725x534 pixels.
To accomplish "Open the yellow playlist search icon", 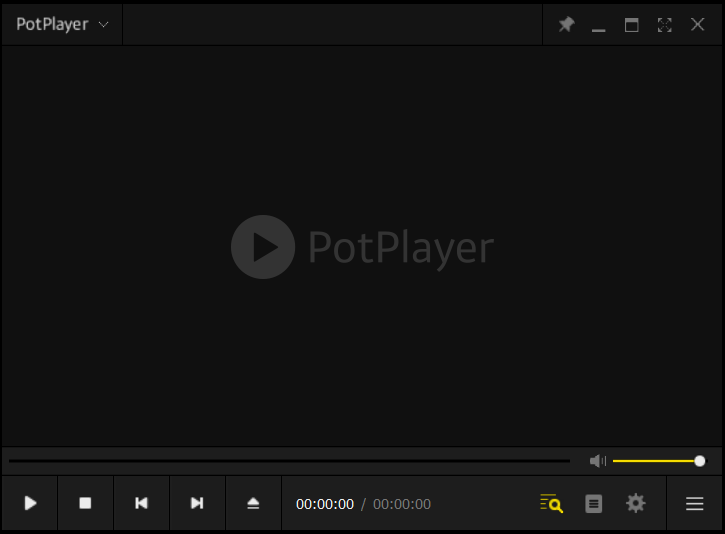I will pos(551,503).
